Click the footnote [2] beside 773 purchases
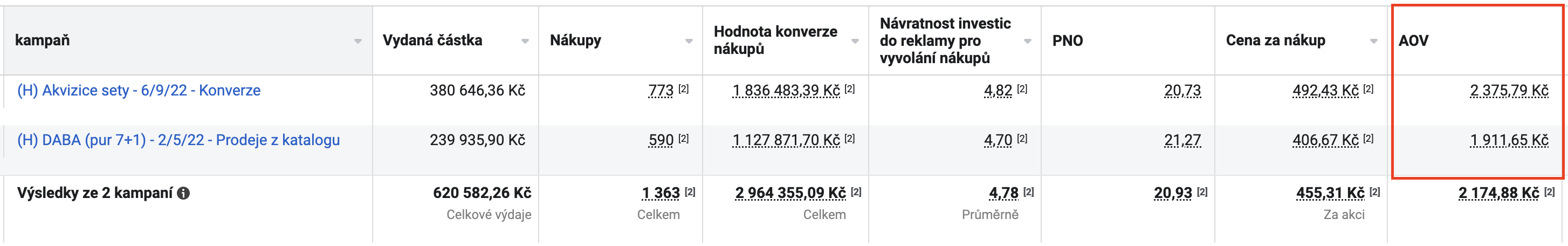 point(684,89)
